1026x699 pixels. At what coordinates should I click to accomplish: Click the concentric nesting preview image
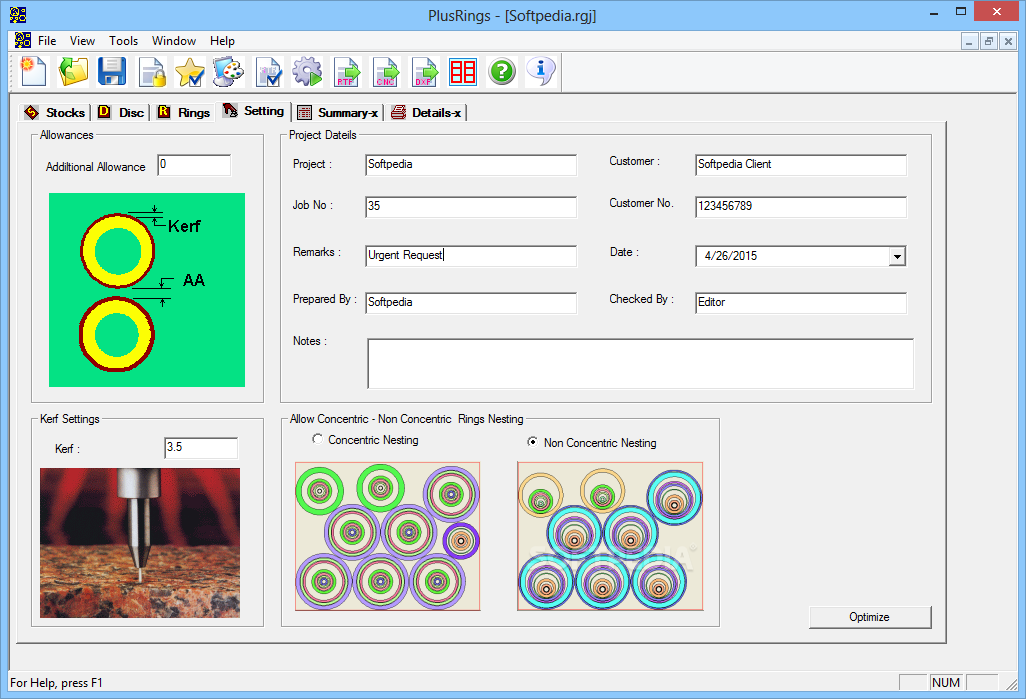tap(387, 537)
